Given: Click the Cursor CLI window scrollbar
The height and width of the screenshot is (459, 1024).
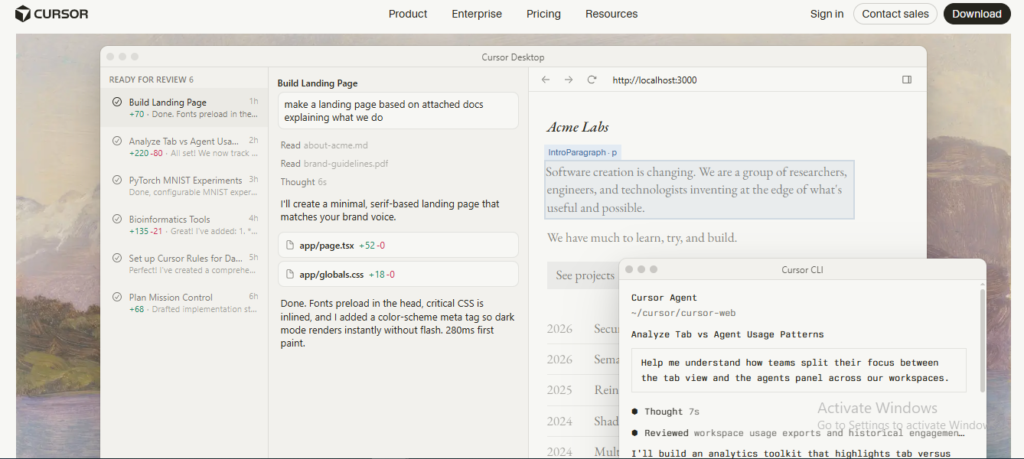Looking at the screenshot, I should tap(982, 340).
